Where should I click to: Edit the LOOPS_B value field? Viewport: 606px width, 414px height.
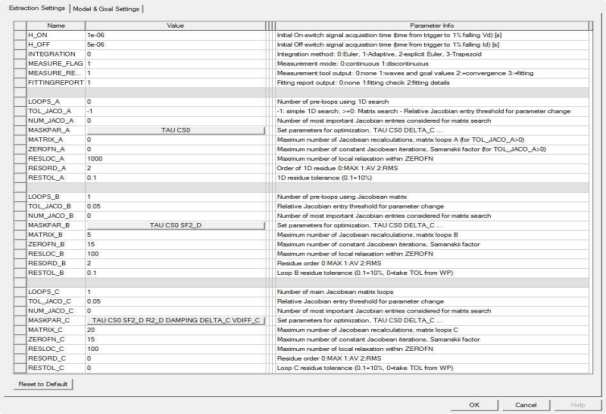click(x=175, y=197)
